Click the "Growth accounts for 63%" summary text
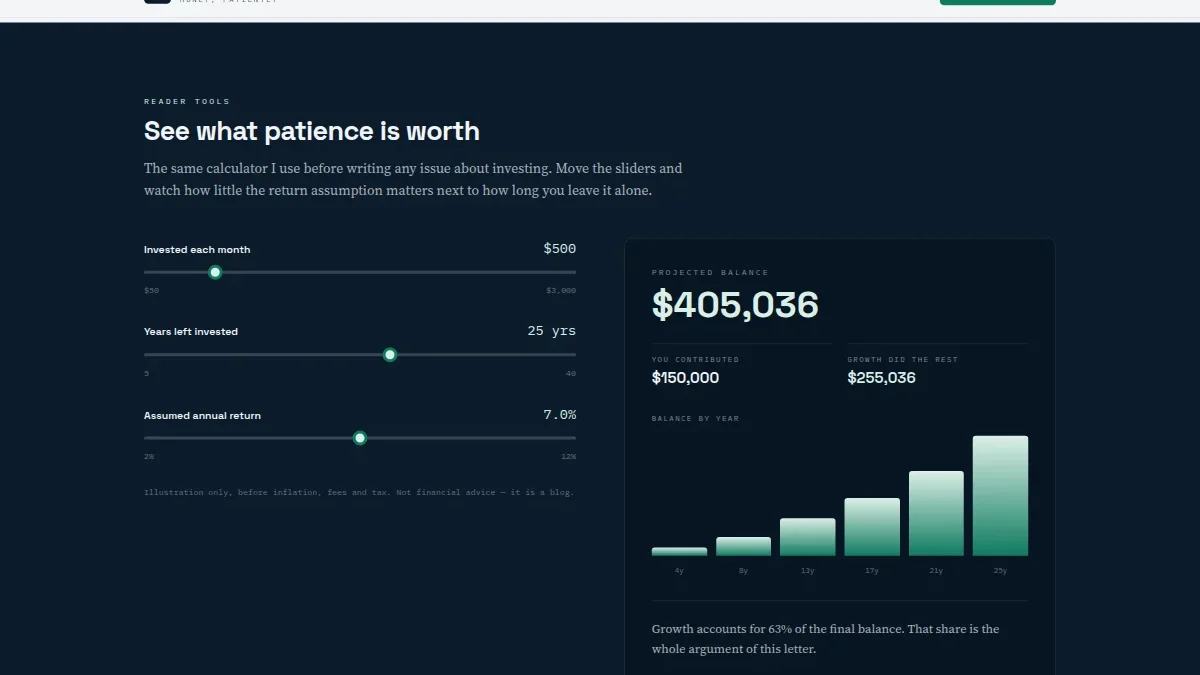The width and height of the screenshot is (1200, 675). [825, 639]
